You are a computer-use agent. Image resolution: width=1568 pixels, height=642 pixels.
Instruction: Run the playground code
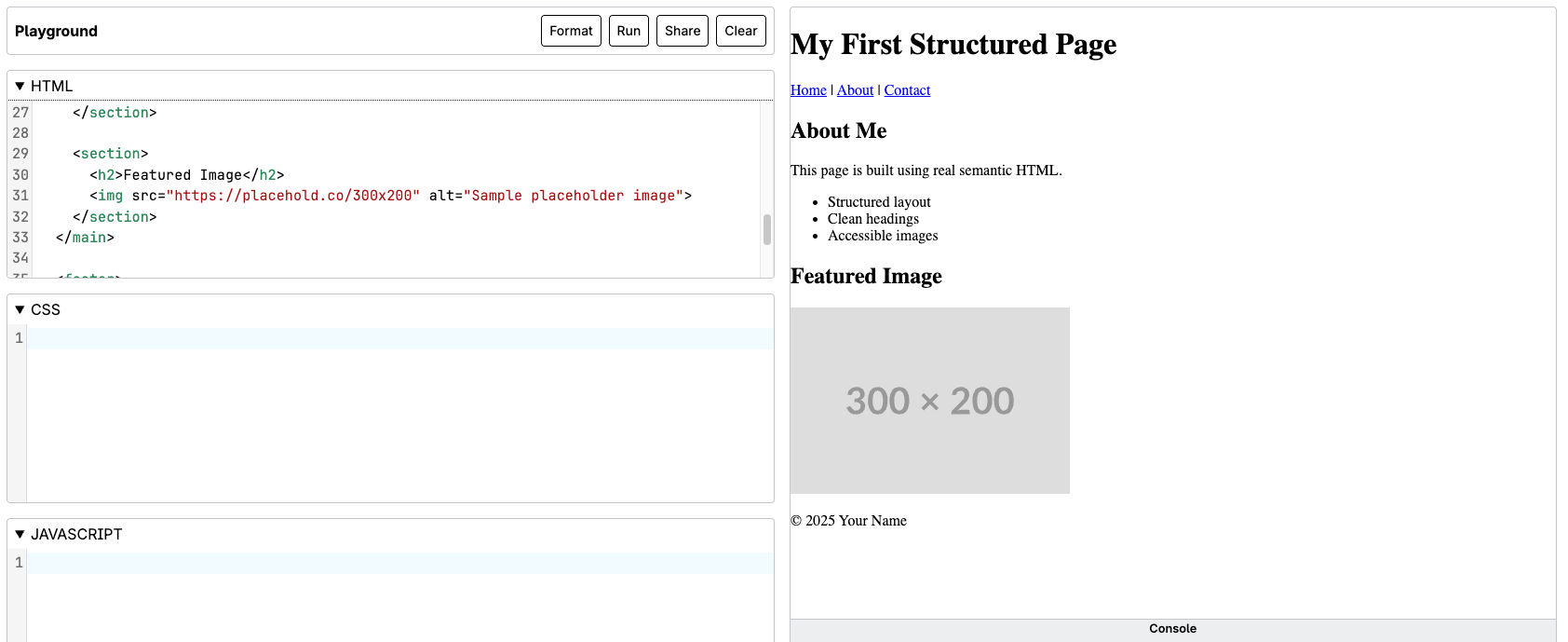(x=629, y=31)
